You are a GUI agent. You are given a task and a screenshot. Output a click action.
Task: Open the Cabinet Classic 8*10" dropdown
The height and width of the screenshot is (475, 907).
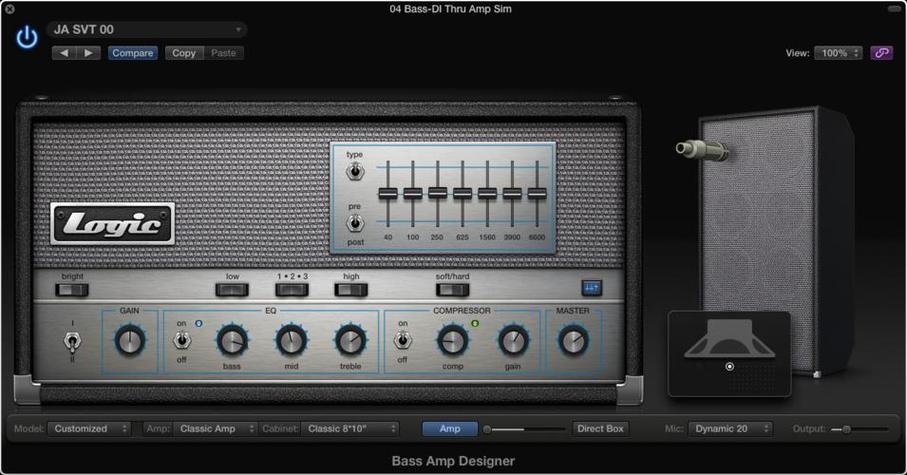pyautogui.click(x=350, y=429)
